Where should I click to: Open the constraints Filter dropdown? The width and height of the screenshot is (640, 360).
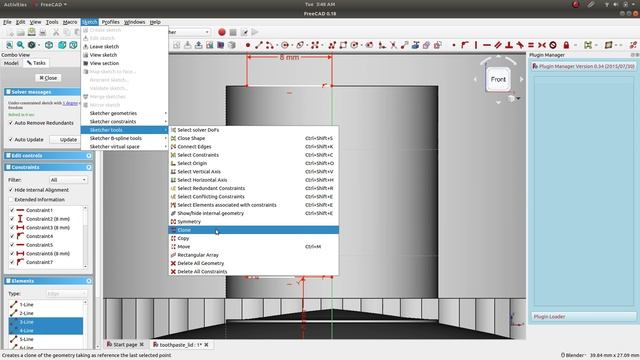coord(68,180)
